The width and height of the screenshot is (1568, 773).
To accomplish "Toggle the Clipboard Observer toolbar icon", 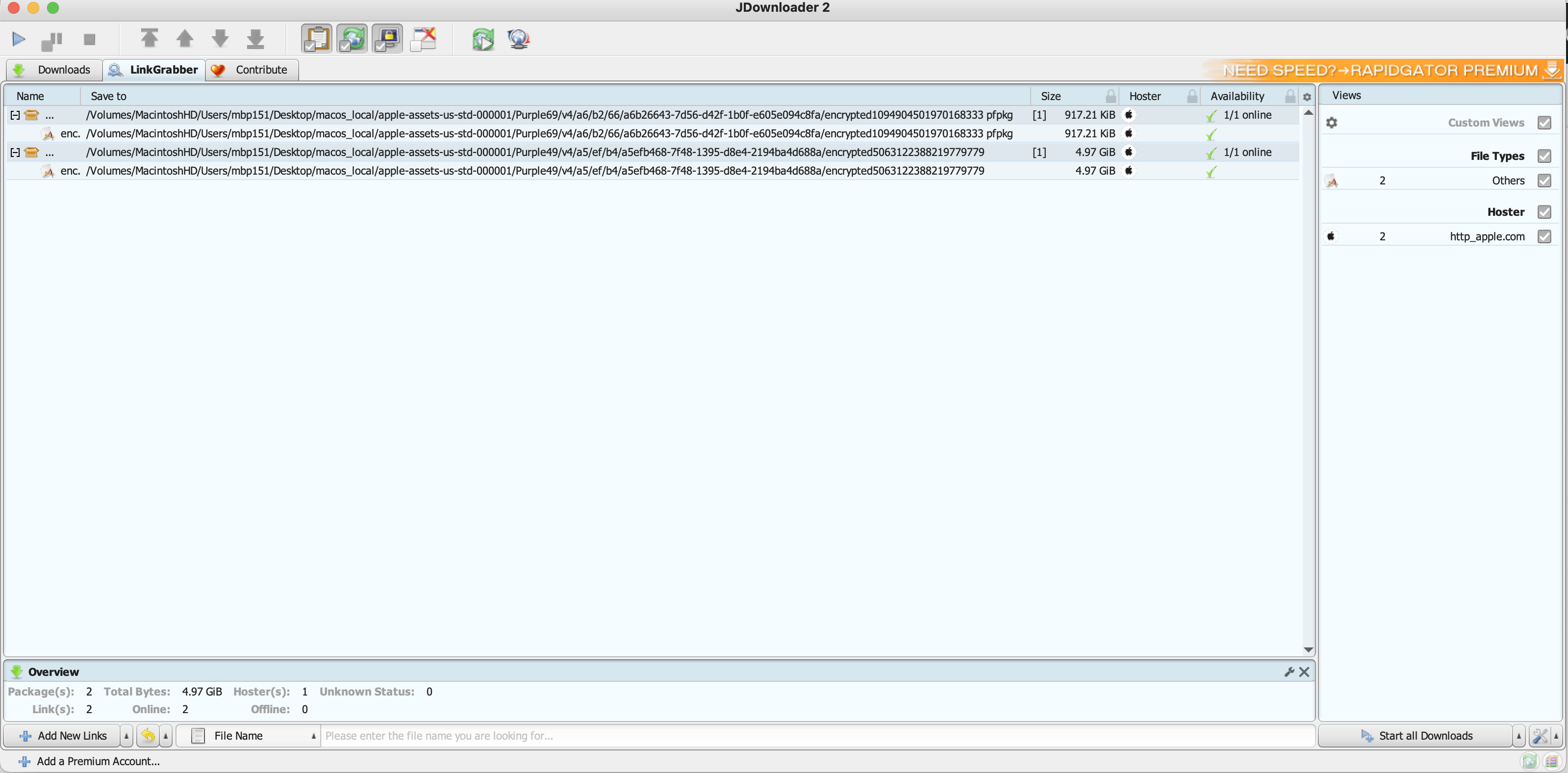I will tap(317, 39).
